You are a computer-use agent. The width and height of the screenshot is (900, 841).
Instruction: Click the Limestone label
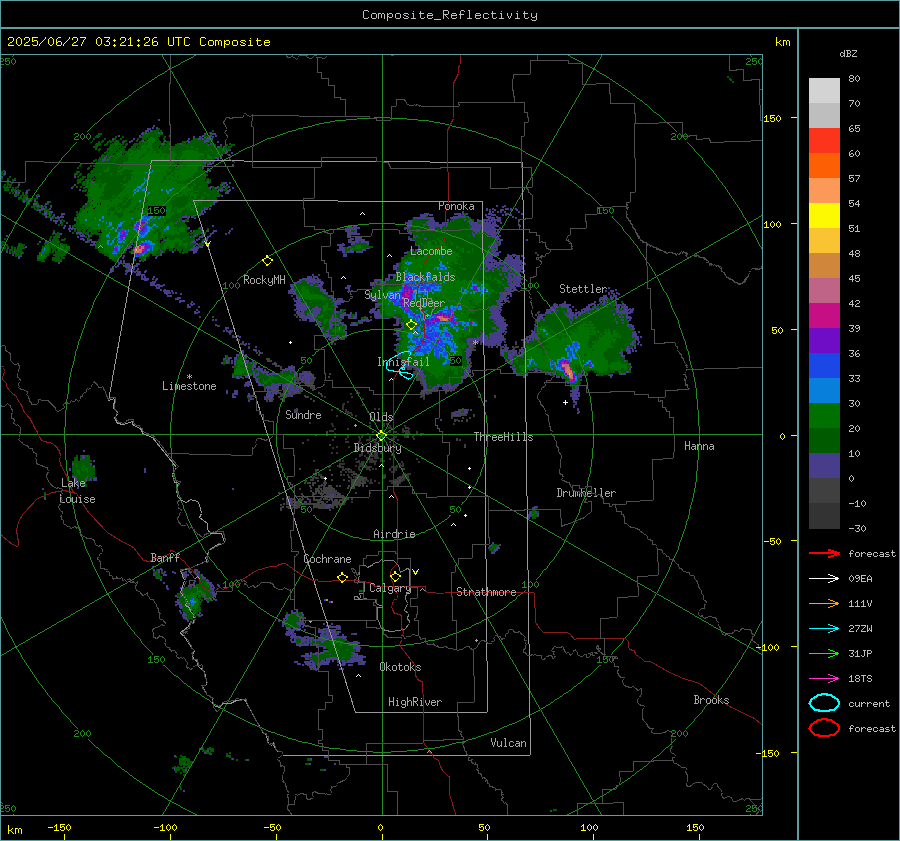click(189, 386)
